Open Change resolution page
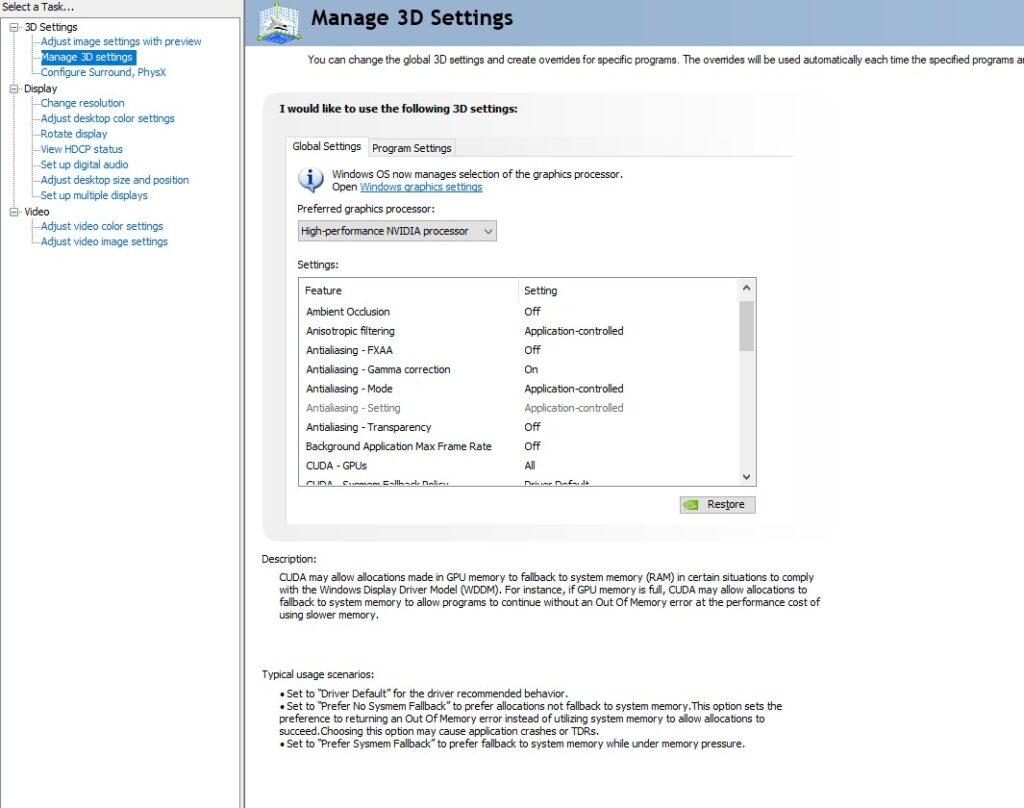This screenshot has width=1024, height=808. [82, 103]
